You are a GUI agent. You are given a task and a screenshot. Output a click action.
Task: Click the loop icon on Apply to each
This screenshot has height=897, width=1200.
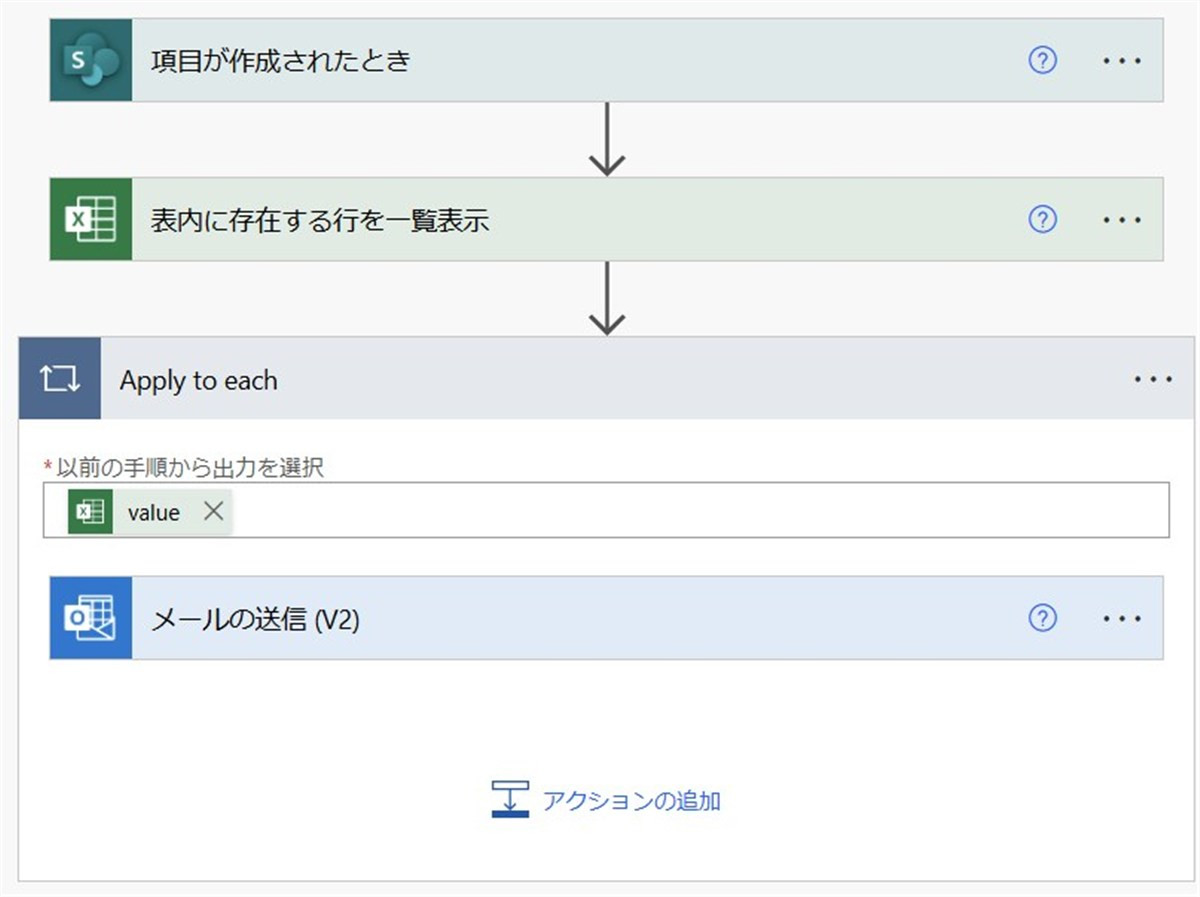(x=60, y=380)
